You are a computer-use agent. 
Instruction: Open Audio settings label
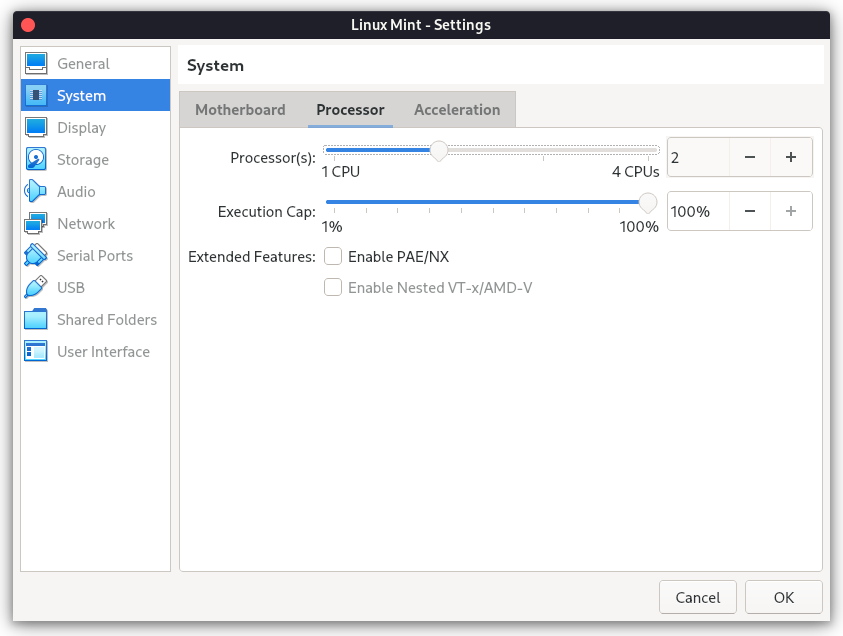(76, 191)
